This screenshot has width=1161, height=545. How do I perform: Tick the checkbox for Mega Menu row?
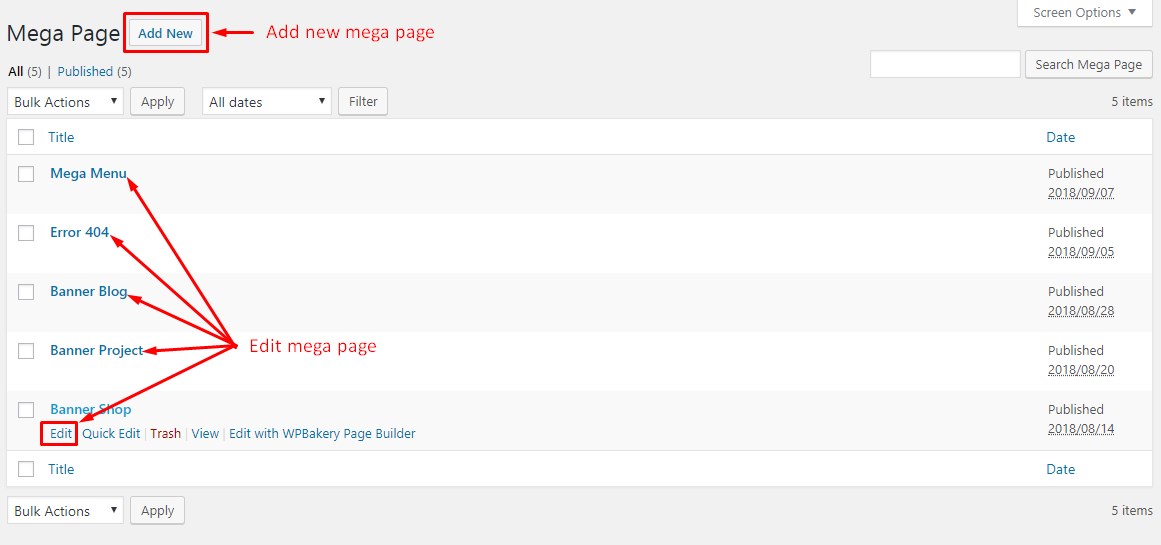26,174
